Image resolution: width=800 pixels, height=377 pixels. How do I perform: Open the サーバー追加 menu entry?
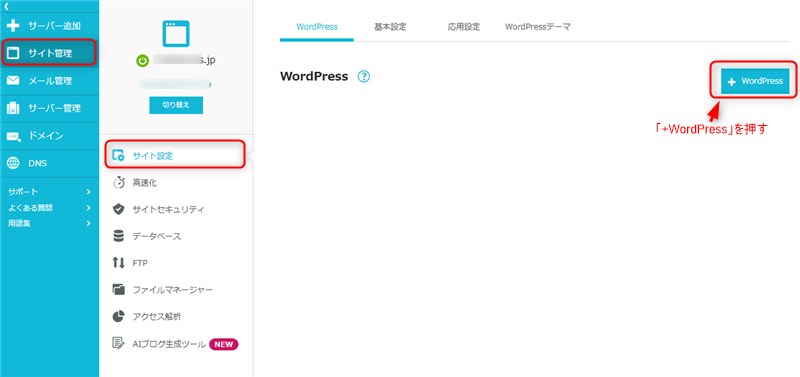[x=49, y=26]
